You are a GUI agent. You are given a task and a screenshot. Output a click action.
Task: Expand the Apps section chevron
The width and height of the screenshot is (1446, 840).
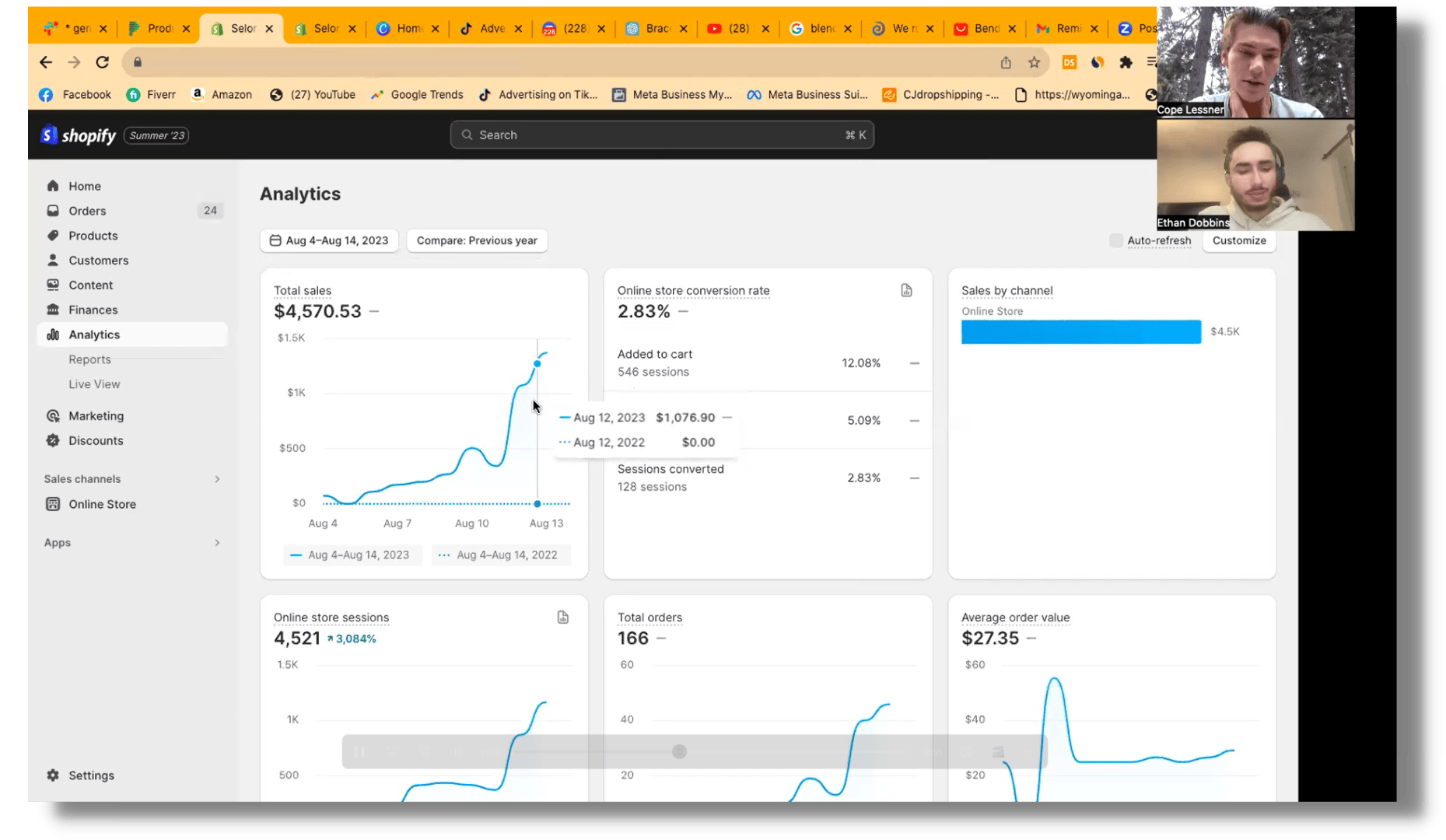(x=217, y=543)
